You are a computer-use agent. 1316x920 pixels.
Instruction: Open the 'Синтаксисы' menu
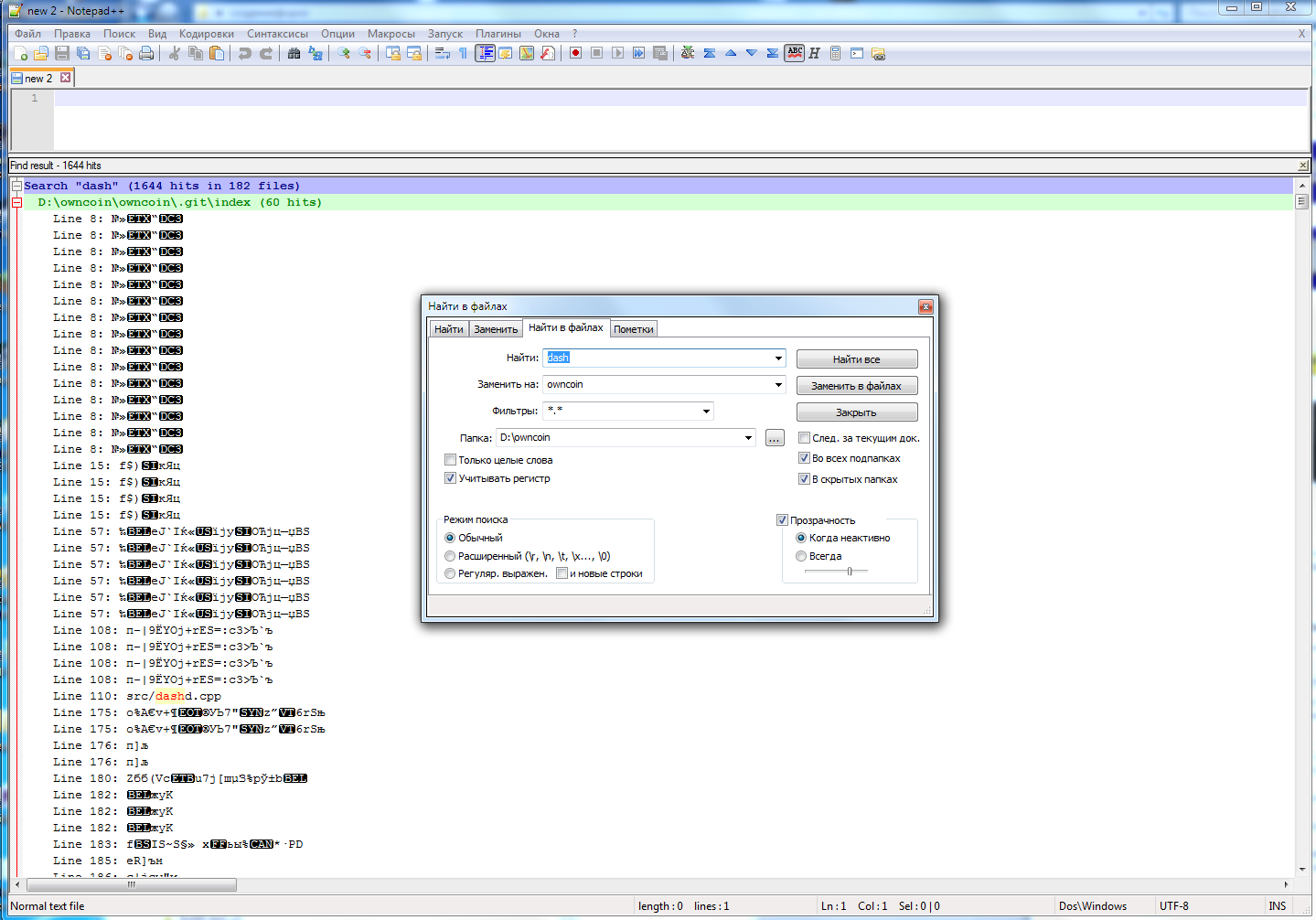(278, 34)
